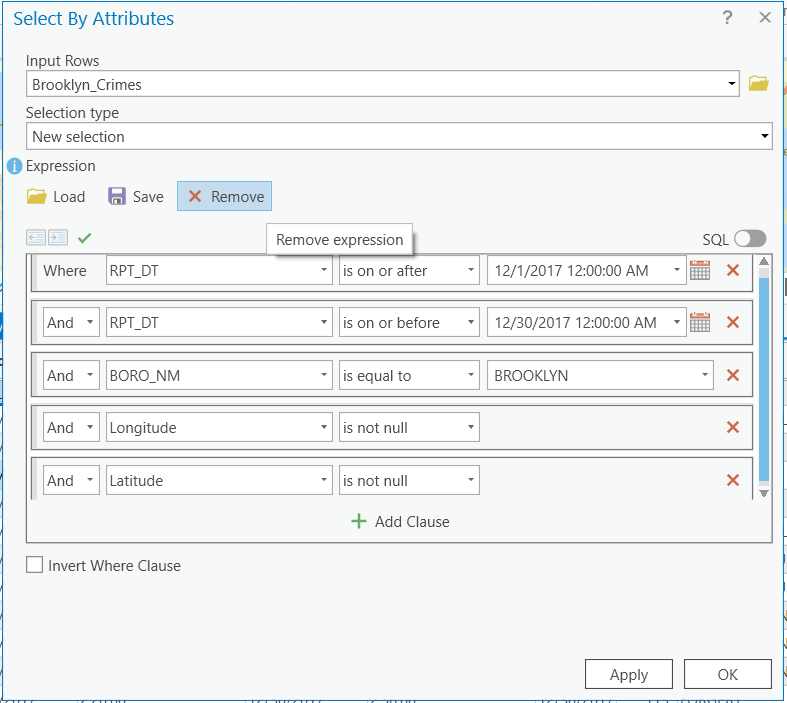Click the folder icon beside Input Rows
This screenshot has width=787, height=703.
(759, 84)
